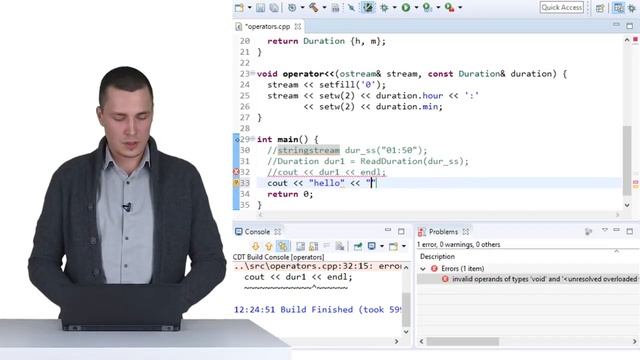Toggle the highlighted Mark Occurrences toolbar icon
Viewport: 640px width, 360px height.
[x=368, y=7]
